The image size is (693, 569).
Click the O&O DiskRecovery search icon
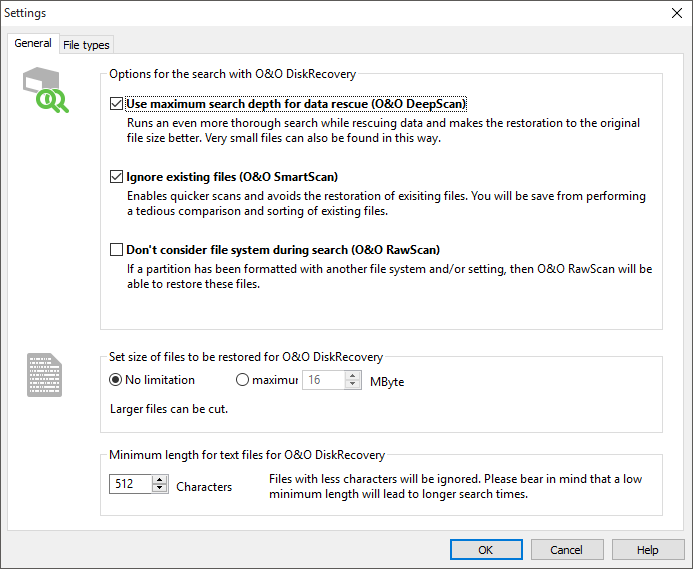pos(46,92)
